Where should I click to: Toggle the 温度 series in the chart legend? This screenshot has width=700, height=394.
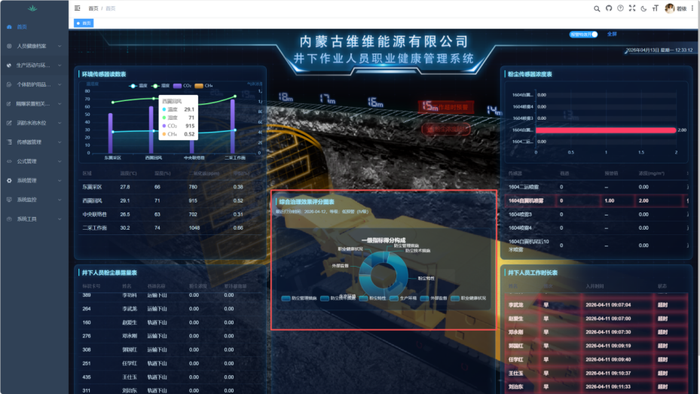click(x=138, y=86)
